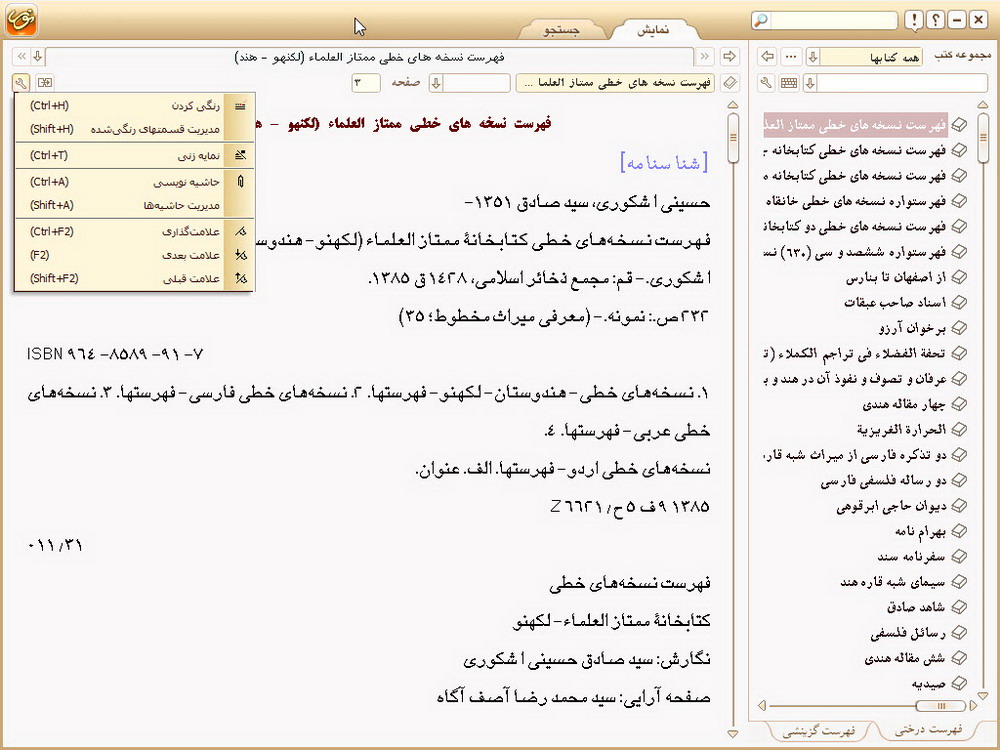Click book icon next to تحفة الفضلاء

(959, 353)
